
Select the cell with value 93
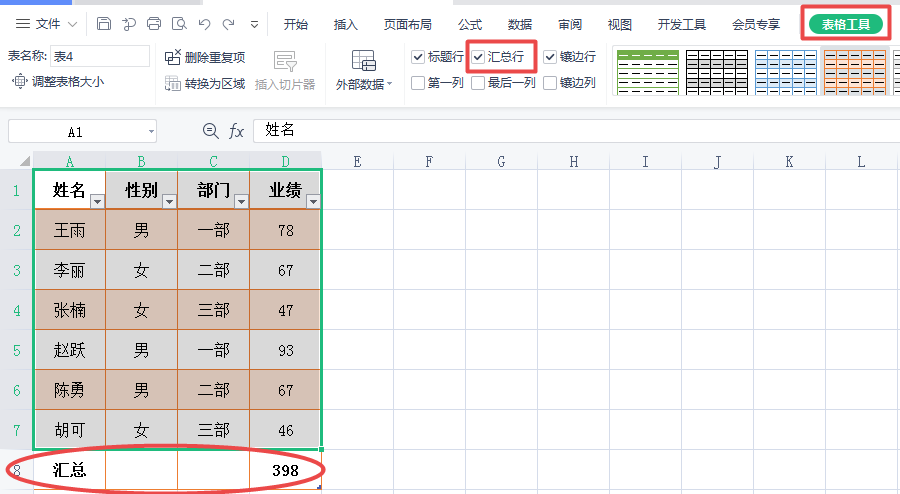pos(285,350)
